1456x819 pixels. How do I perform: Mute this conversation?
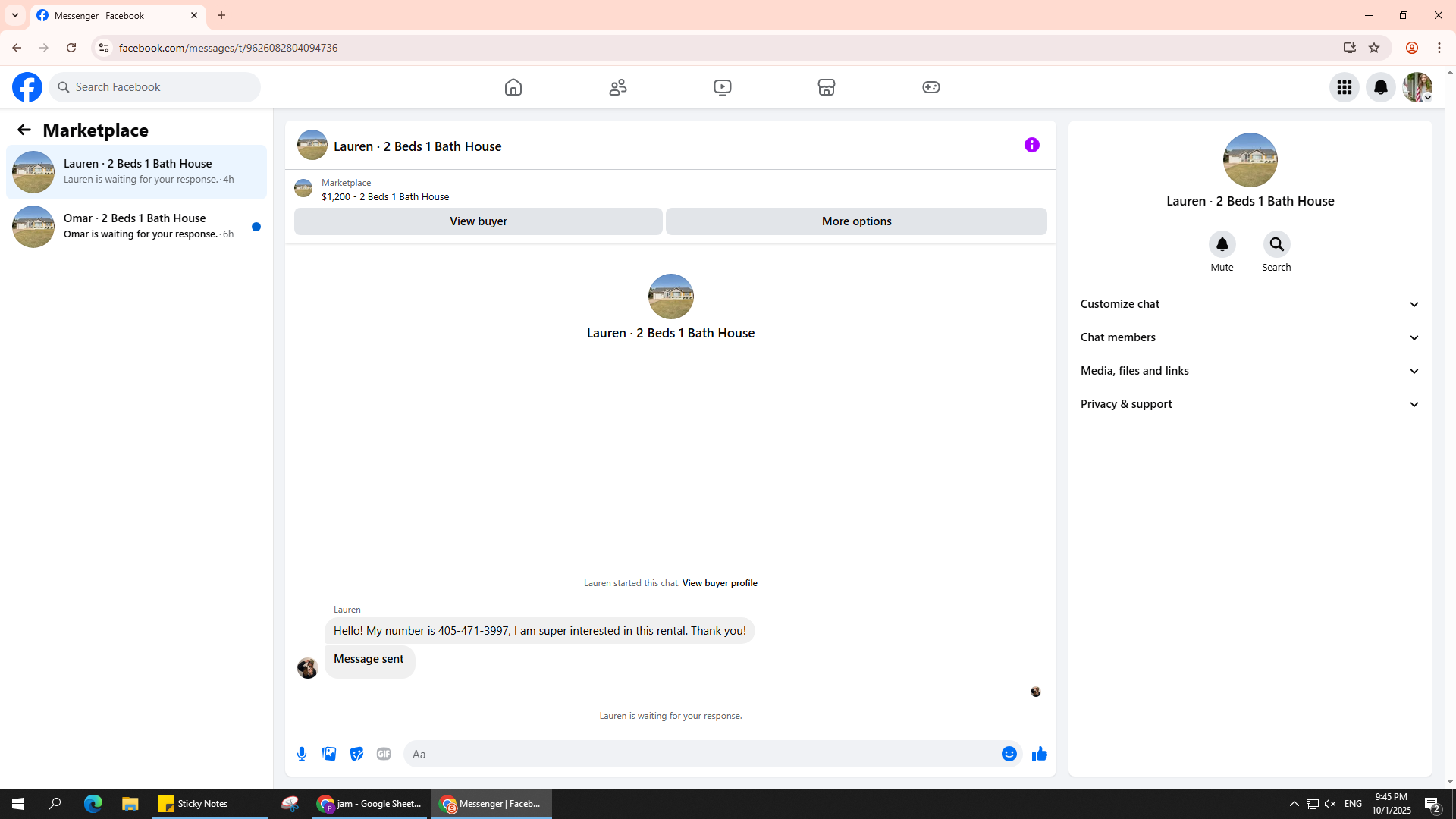point(1222,245)
